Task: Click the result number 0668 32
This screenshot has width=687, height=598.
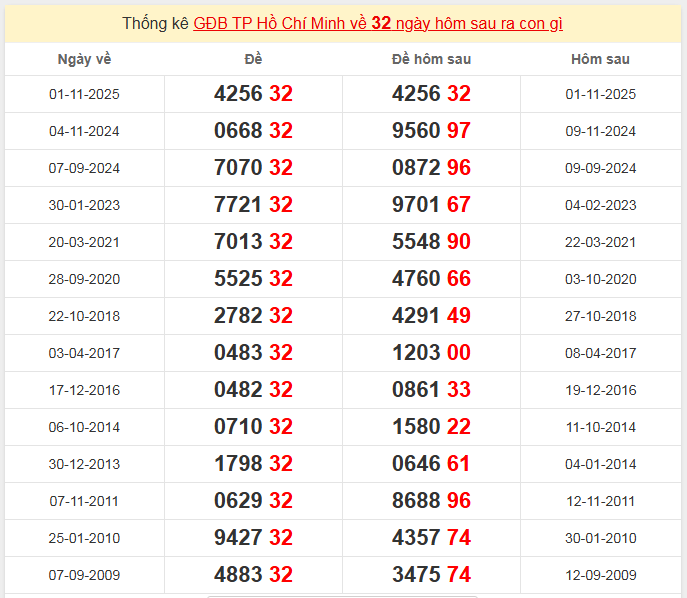Action: point(253,131)
